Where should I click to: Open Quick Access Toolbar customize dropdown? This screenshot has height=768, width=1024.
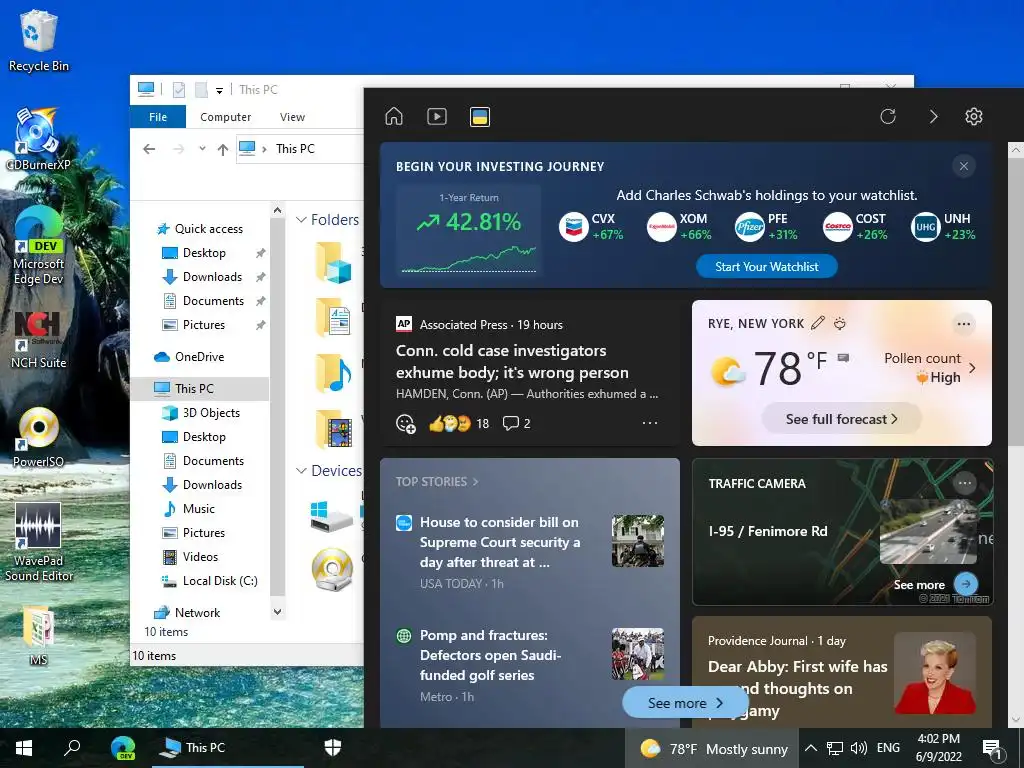point(219,91)
